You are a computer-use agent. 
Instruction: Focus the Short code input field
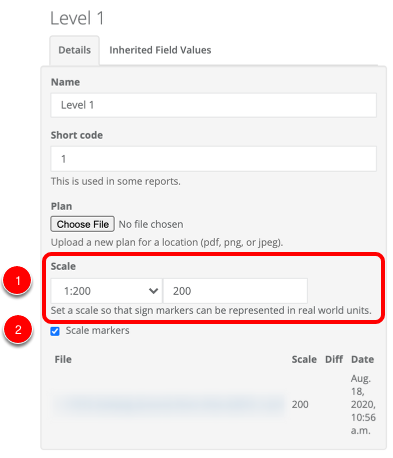pyautogui.click(x=213, y=159)
